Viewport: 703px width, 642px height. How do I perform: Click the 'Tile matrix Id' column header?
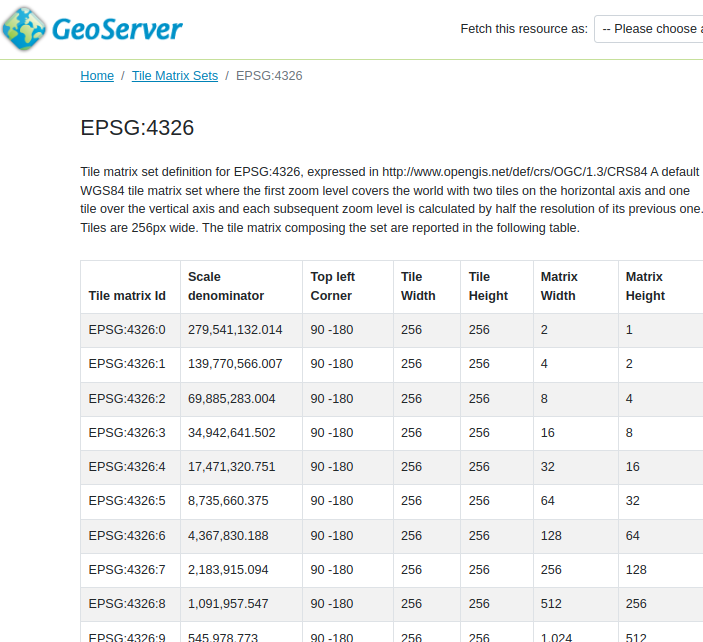(127, 296)
